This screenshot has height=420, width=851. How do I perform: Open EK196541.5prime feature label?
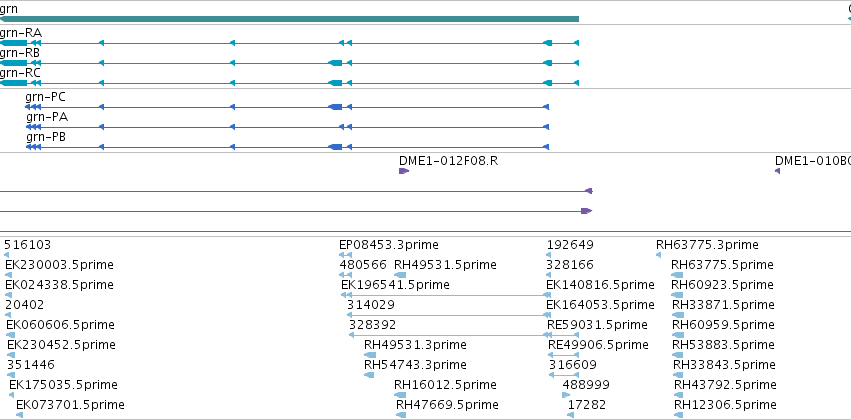396,285
